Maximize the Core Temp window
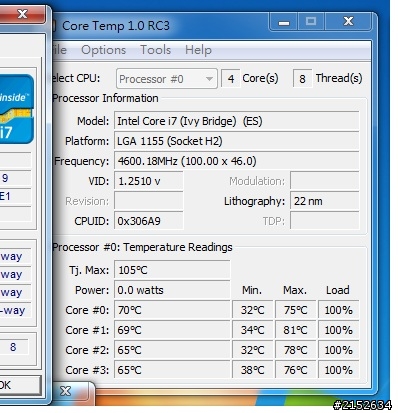 pyautogui.click(x=311, y=22)
